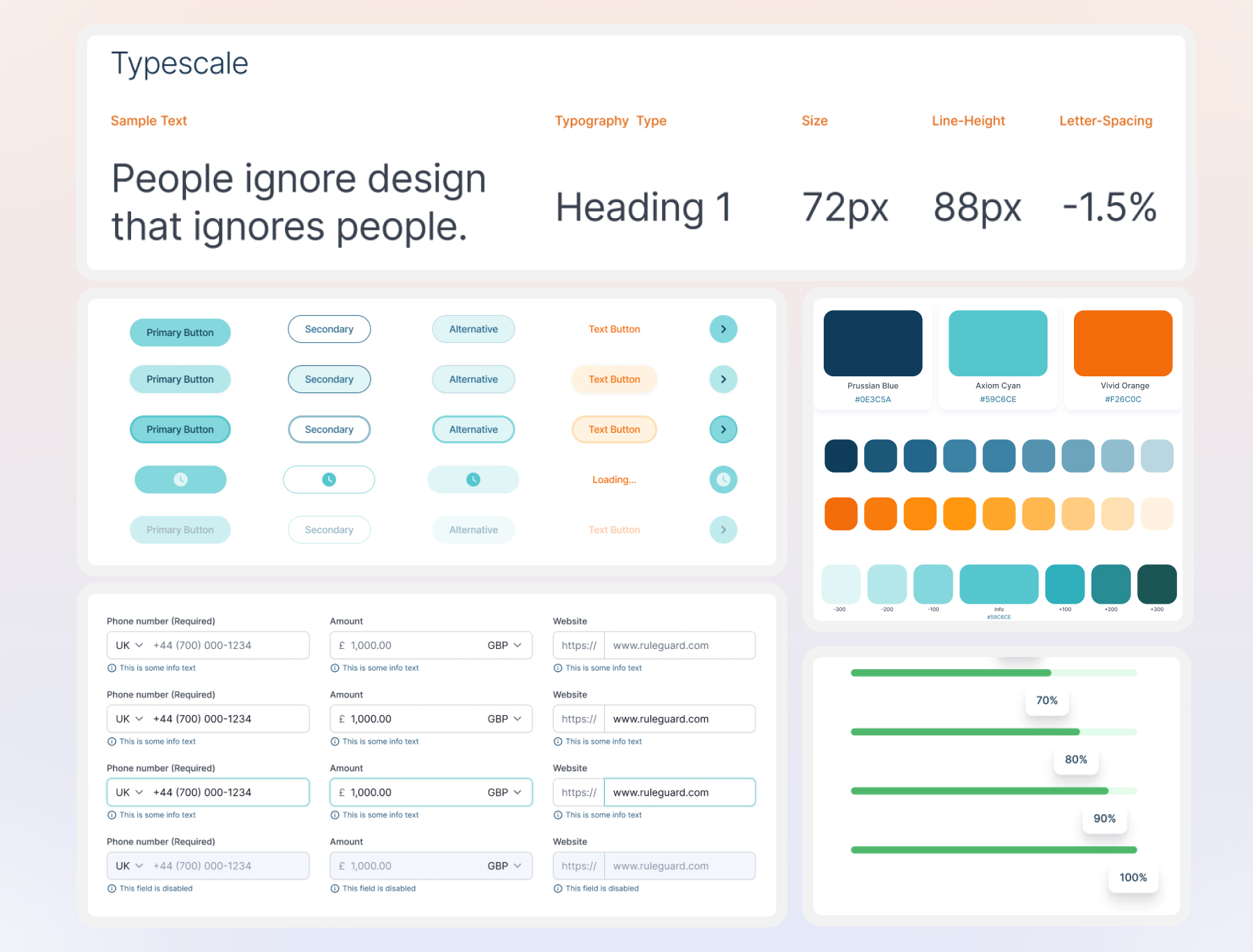Click the outlined orange Text Button in third row
1253x952 pixels.
click(614, 429)
